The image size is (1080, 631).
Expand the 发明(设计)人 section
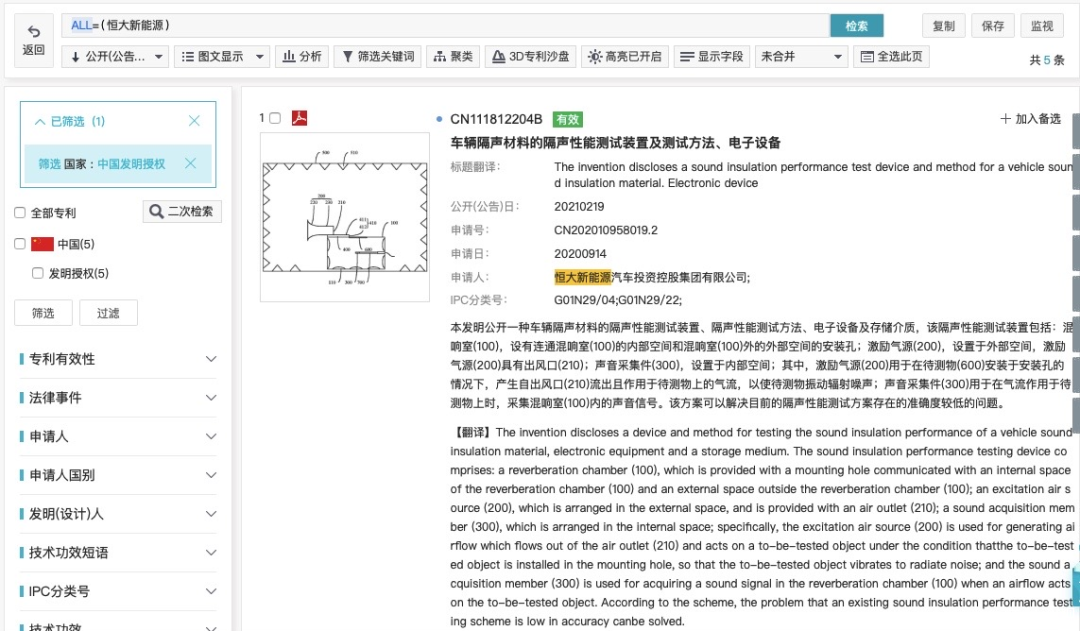tap(118, 513)
